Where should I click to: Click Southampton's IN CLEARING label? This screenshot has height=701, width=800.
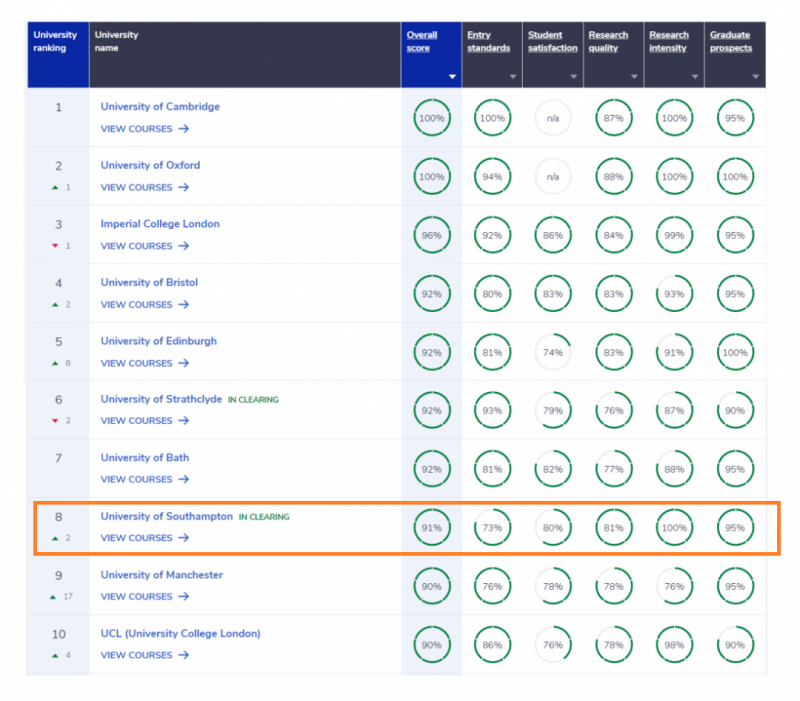coord(264,517)
